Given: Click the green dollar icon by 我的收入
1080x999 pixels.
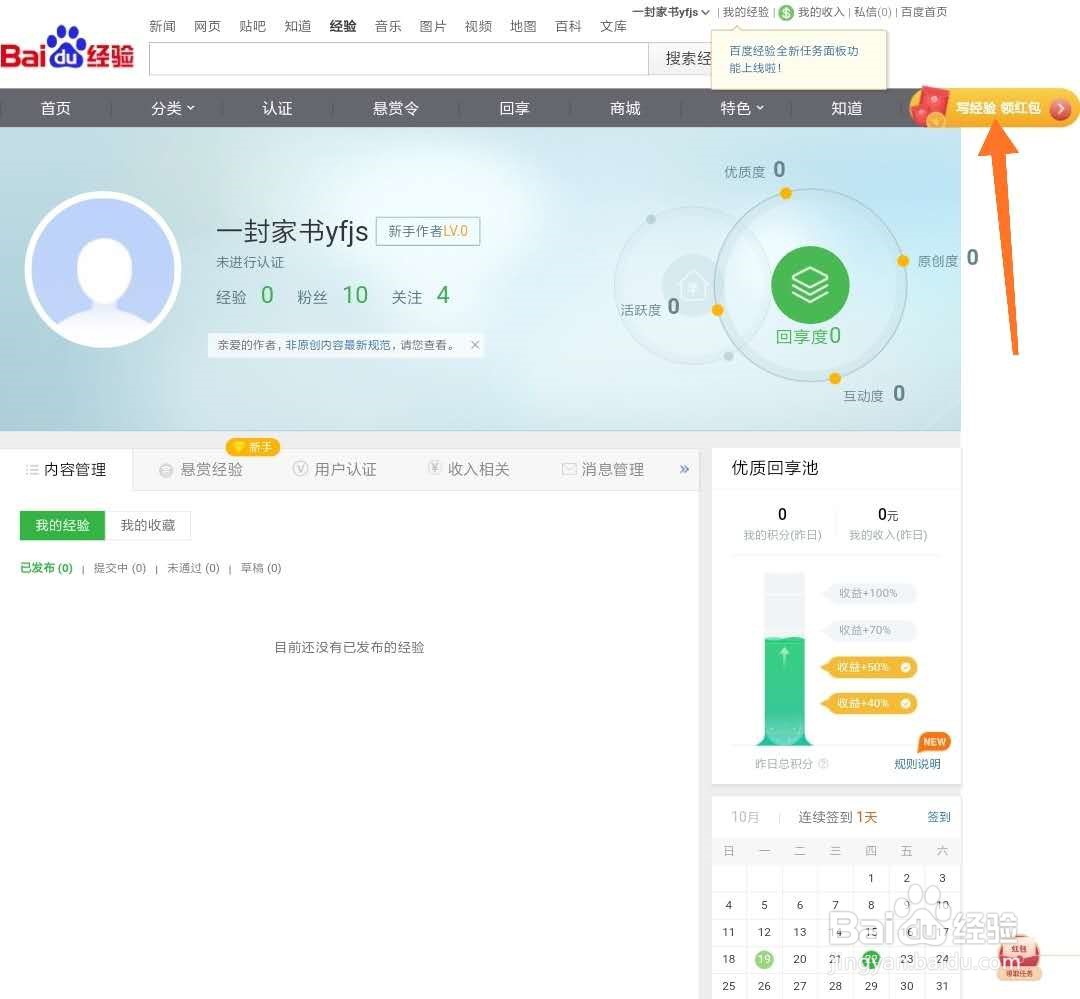Looking at the screenshot, I should click(x=786, y=12).
